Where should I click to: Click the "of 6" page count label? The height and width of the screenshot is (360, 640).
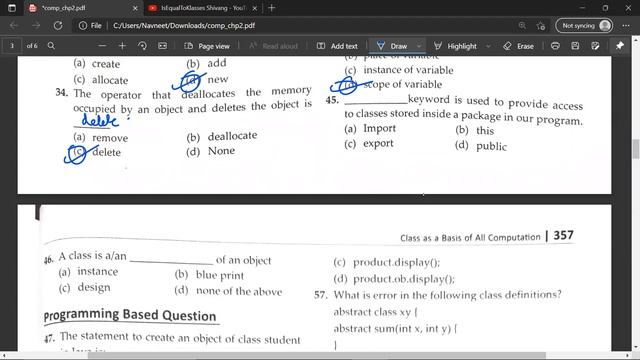(x=32, y=46)
